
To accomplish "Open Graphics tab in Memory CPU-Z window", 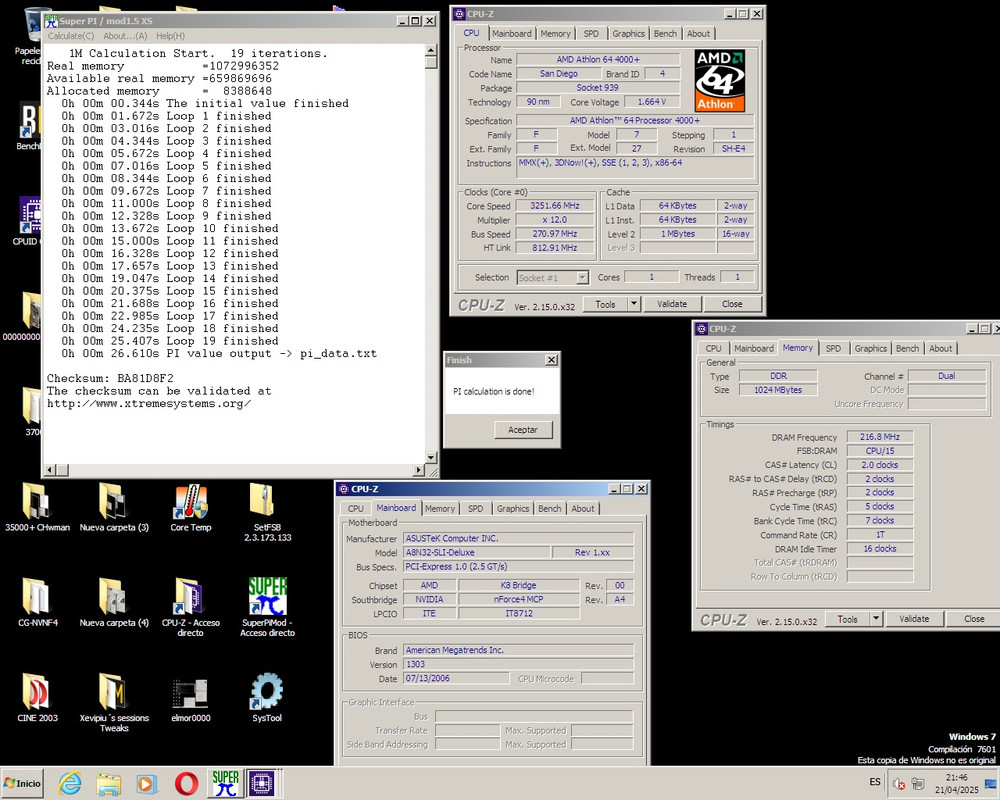I will coord(871,348).
